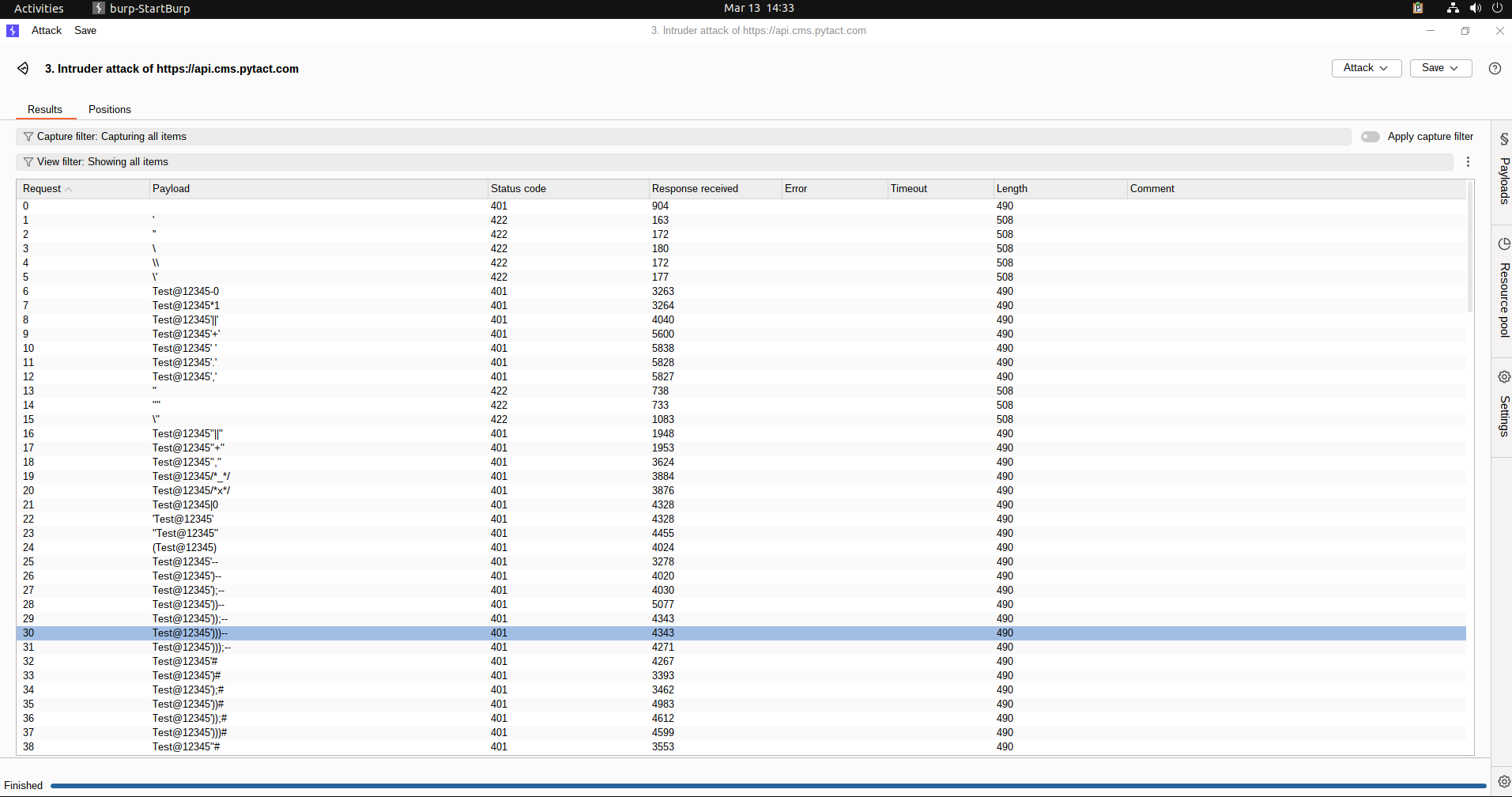Click the back arrow icon beside attack title
The image size is (1512, 797).
[x=23, y=69]
